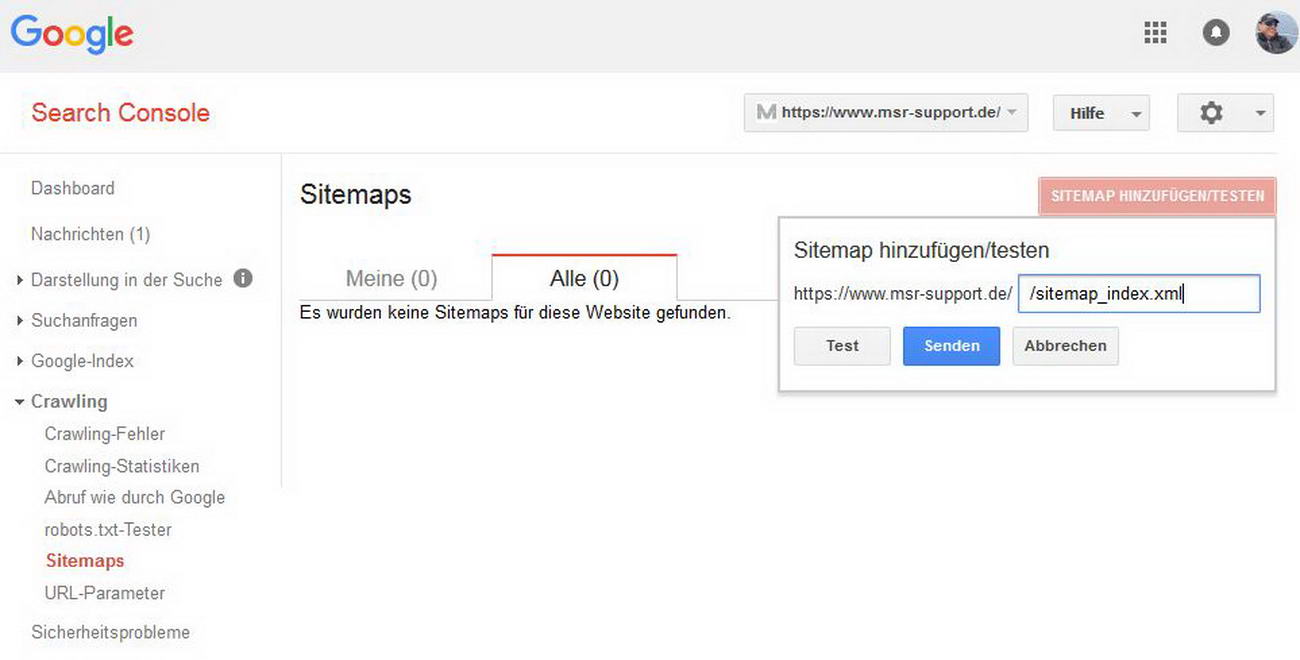Open the user account avatar
1300x660 pixels.
point(1276,33)
